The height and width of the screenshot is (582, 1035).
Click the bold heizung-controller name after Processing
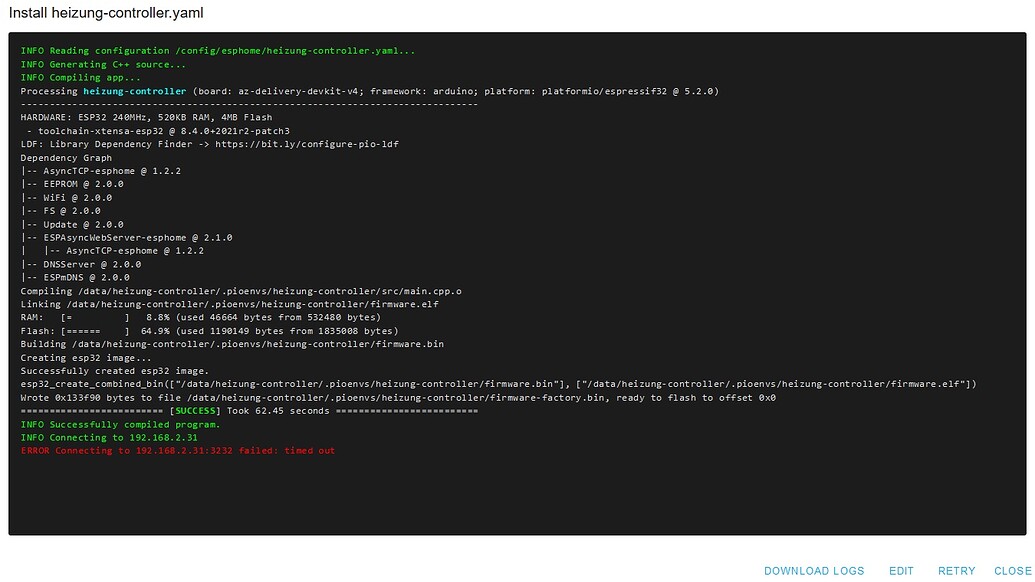(134, 91)
